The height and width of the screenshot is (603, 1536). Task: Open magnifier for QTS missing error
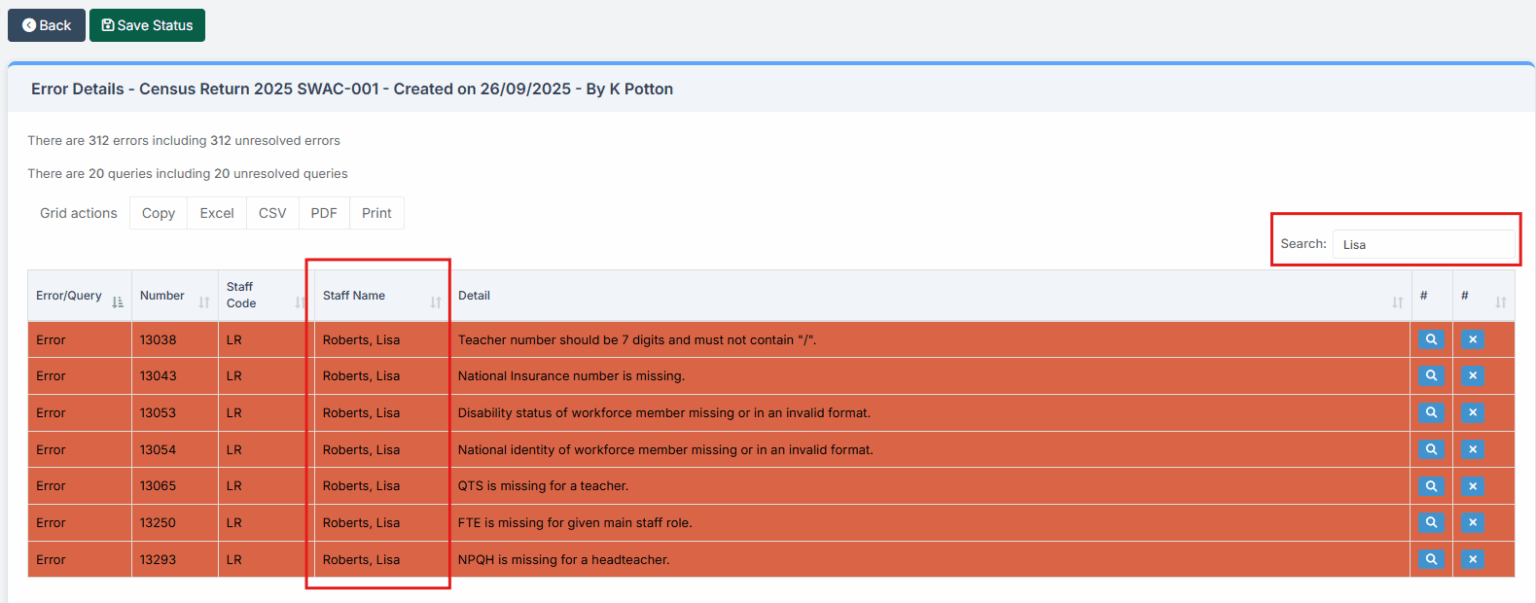tap(1431, 486)
